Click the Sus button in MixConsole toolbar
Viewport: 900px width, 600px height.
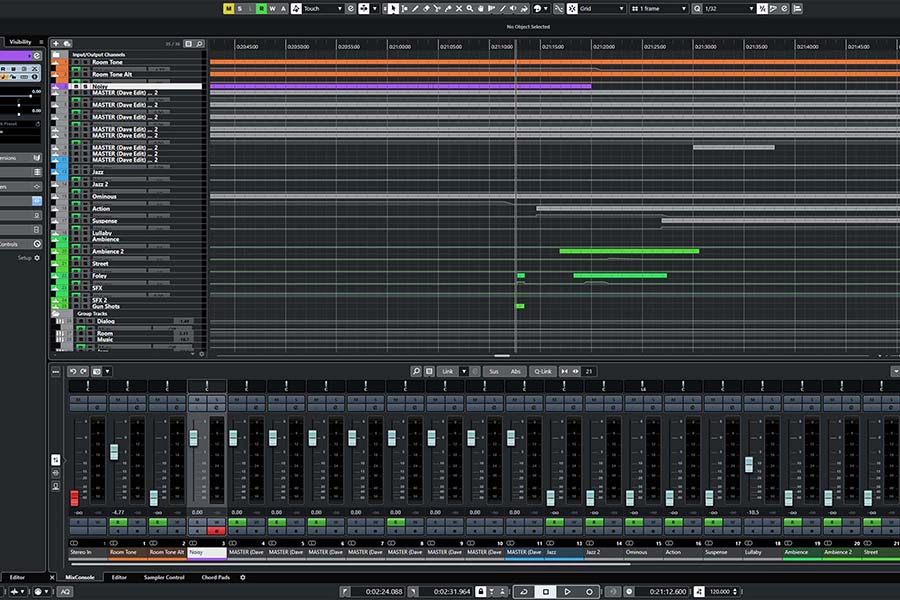[x=493, y=371]
